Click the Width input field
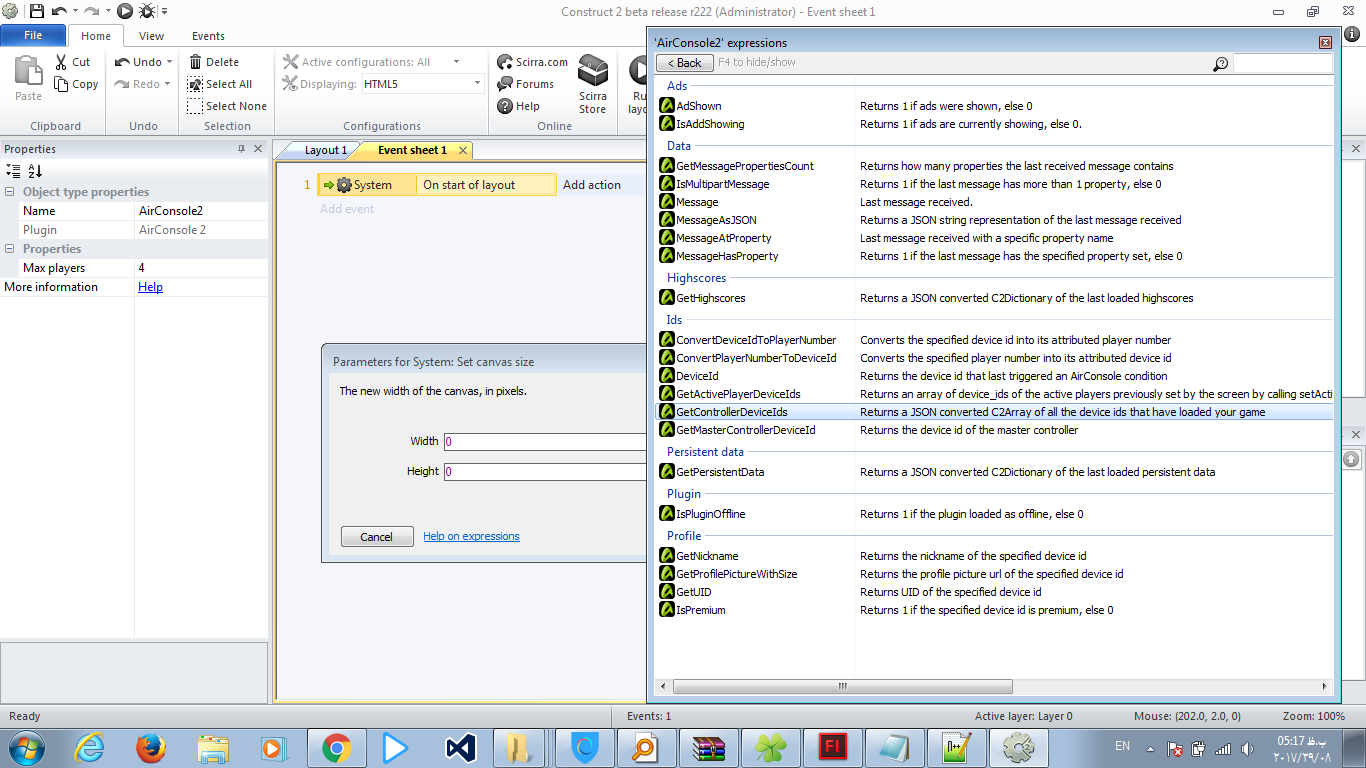The image size is (1366, 768). 544,441
